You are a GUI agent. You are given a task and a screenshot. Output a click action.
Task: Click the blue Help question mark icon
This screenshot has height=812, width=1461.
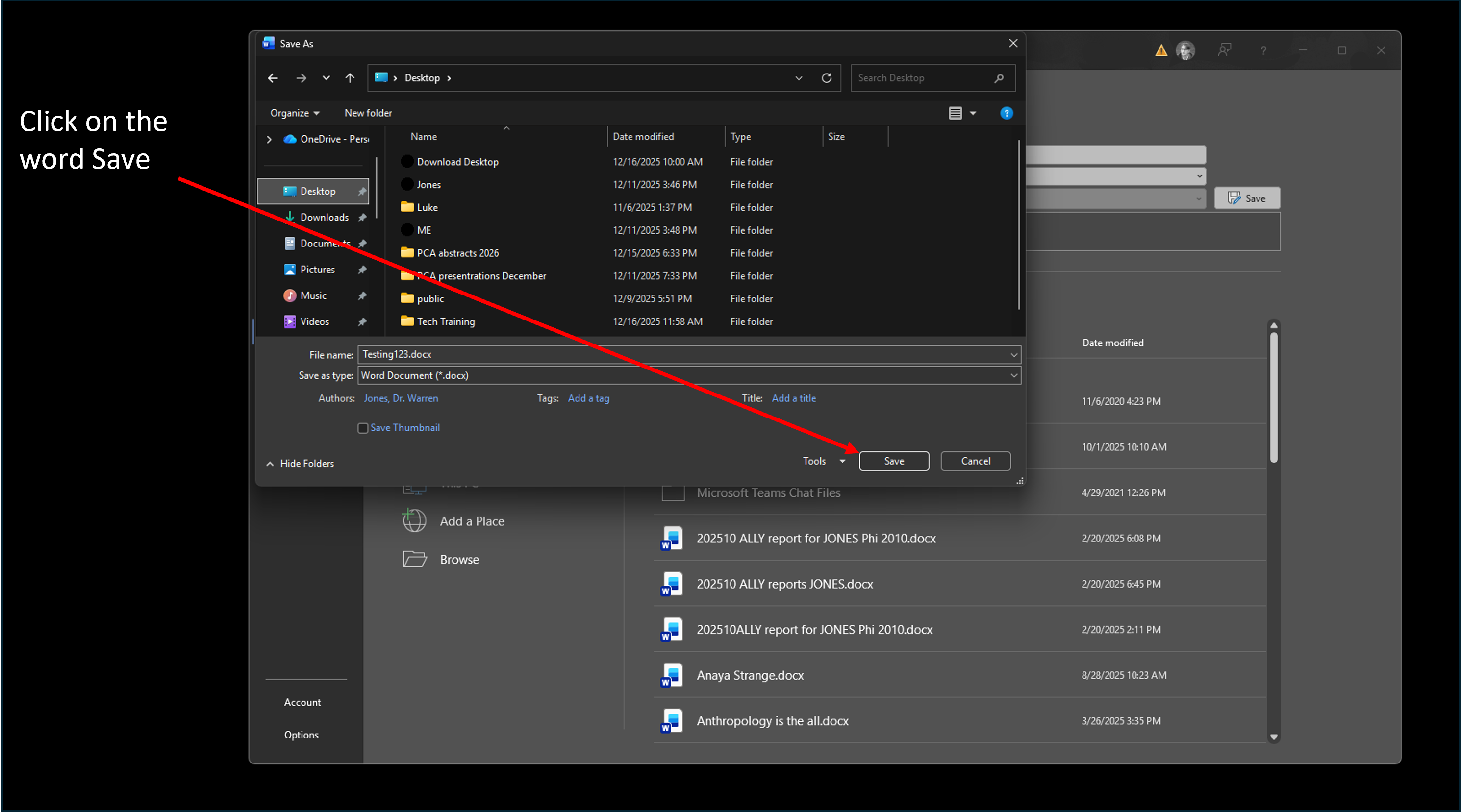[1006, 113]
